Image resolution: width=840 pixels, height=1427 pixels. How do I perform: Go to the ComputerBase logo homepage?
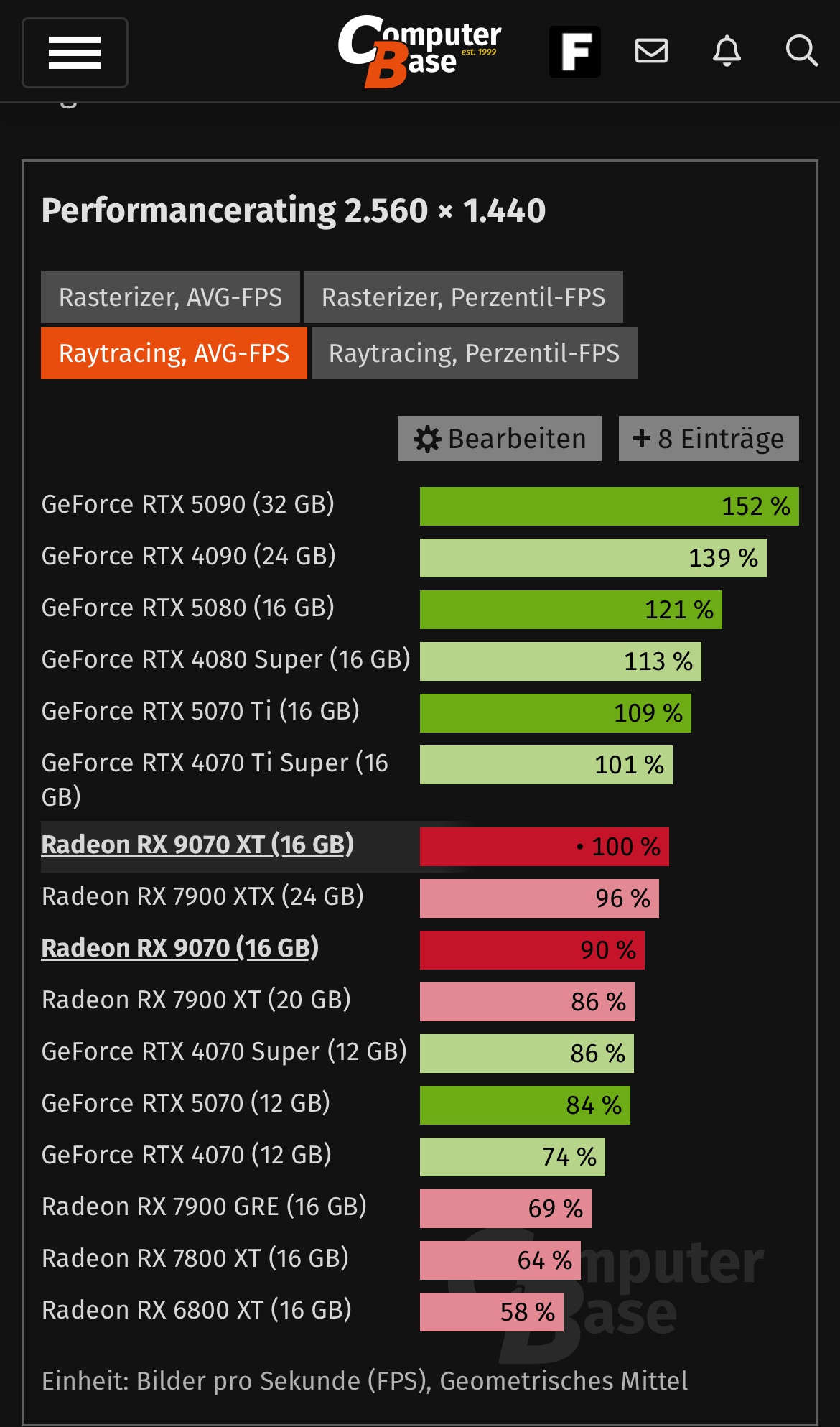click(x=419, y=52)
